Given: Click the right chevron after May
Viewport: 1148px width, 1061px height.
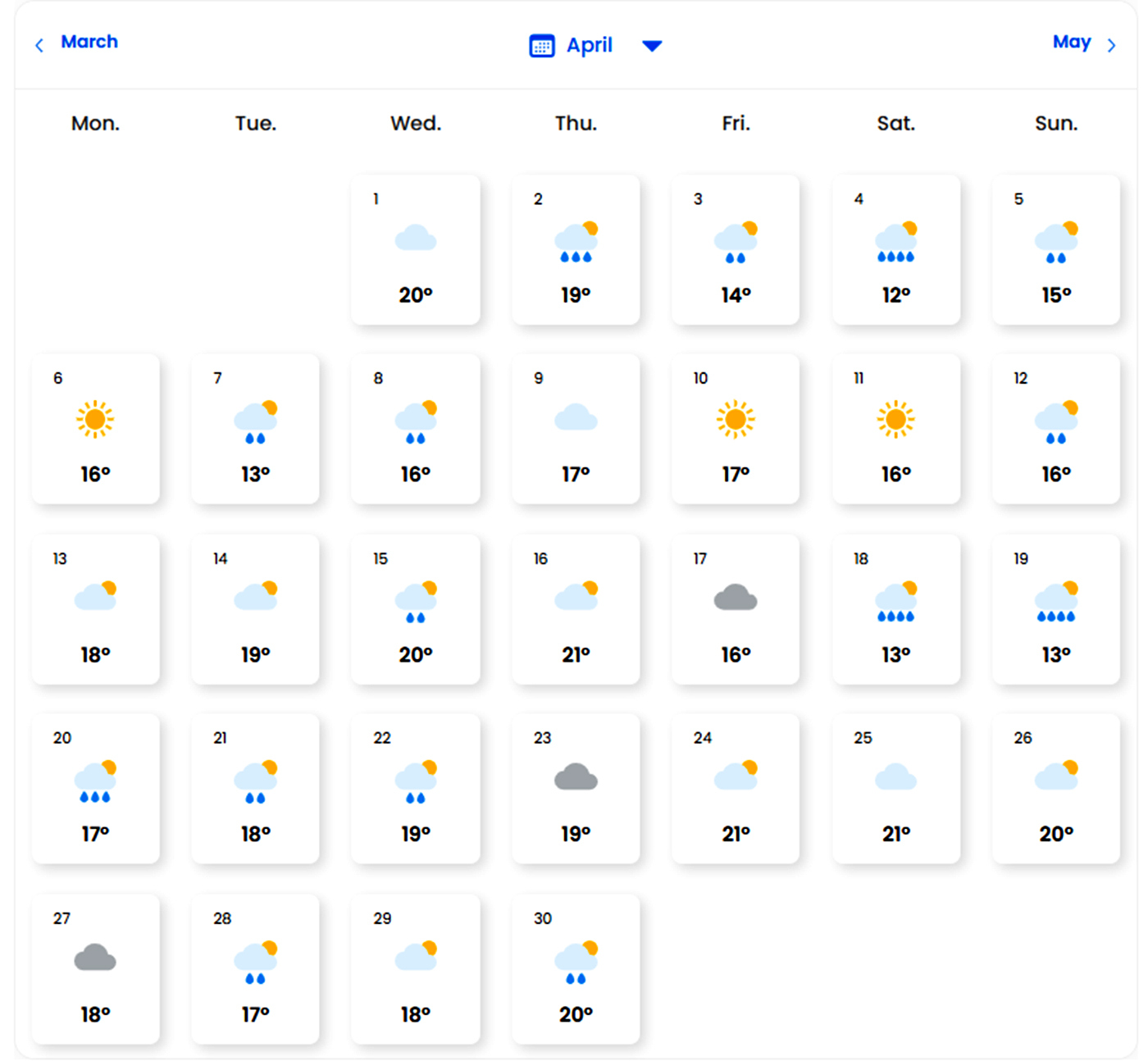Looking at the screenshot, I should (x=1111, y=46).
